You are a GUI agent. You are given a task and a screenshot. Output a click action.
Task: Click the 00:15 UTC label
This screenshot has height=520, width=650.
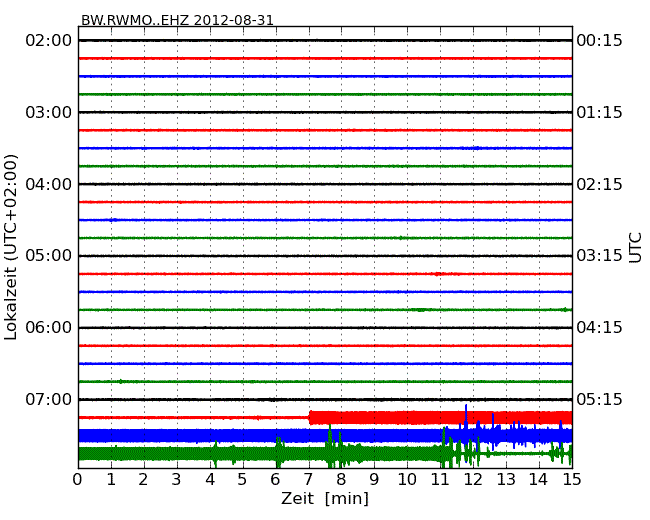click(x=599, y=41)
